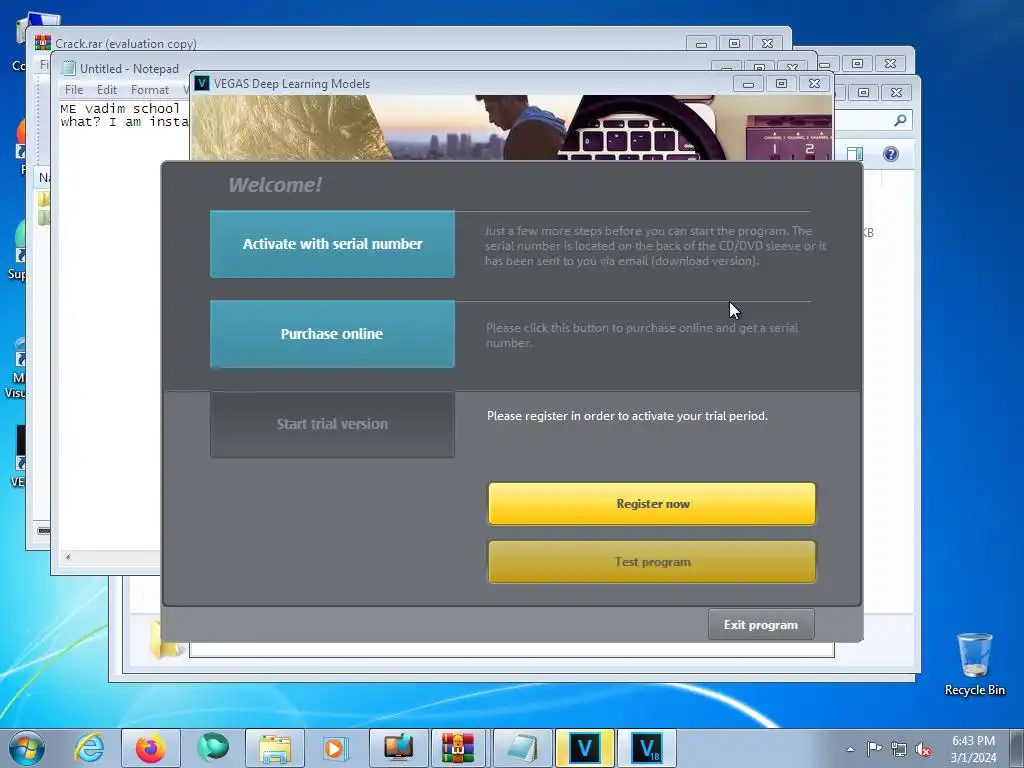1024x768 pixels.
Task: Toggle the Explorer preview pane icon
Action: click(x=855, y=154)
